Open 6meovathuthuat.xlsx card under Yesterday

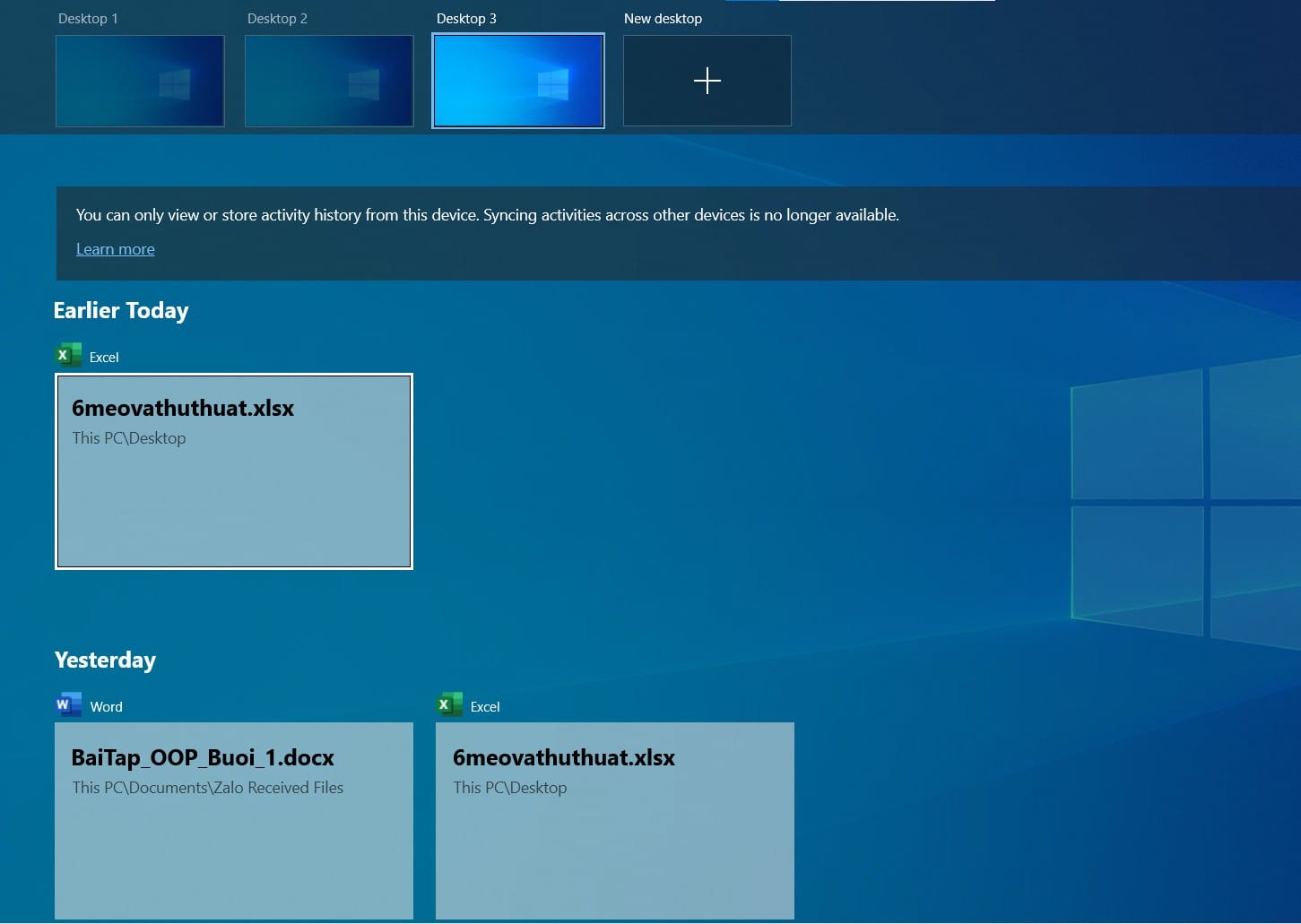(615, 821)
